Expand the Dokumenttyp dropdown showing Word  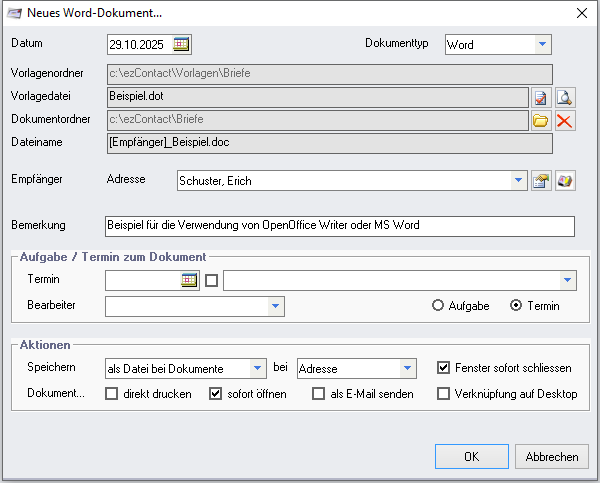click(x=542, y=44)
